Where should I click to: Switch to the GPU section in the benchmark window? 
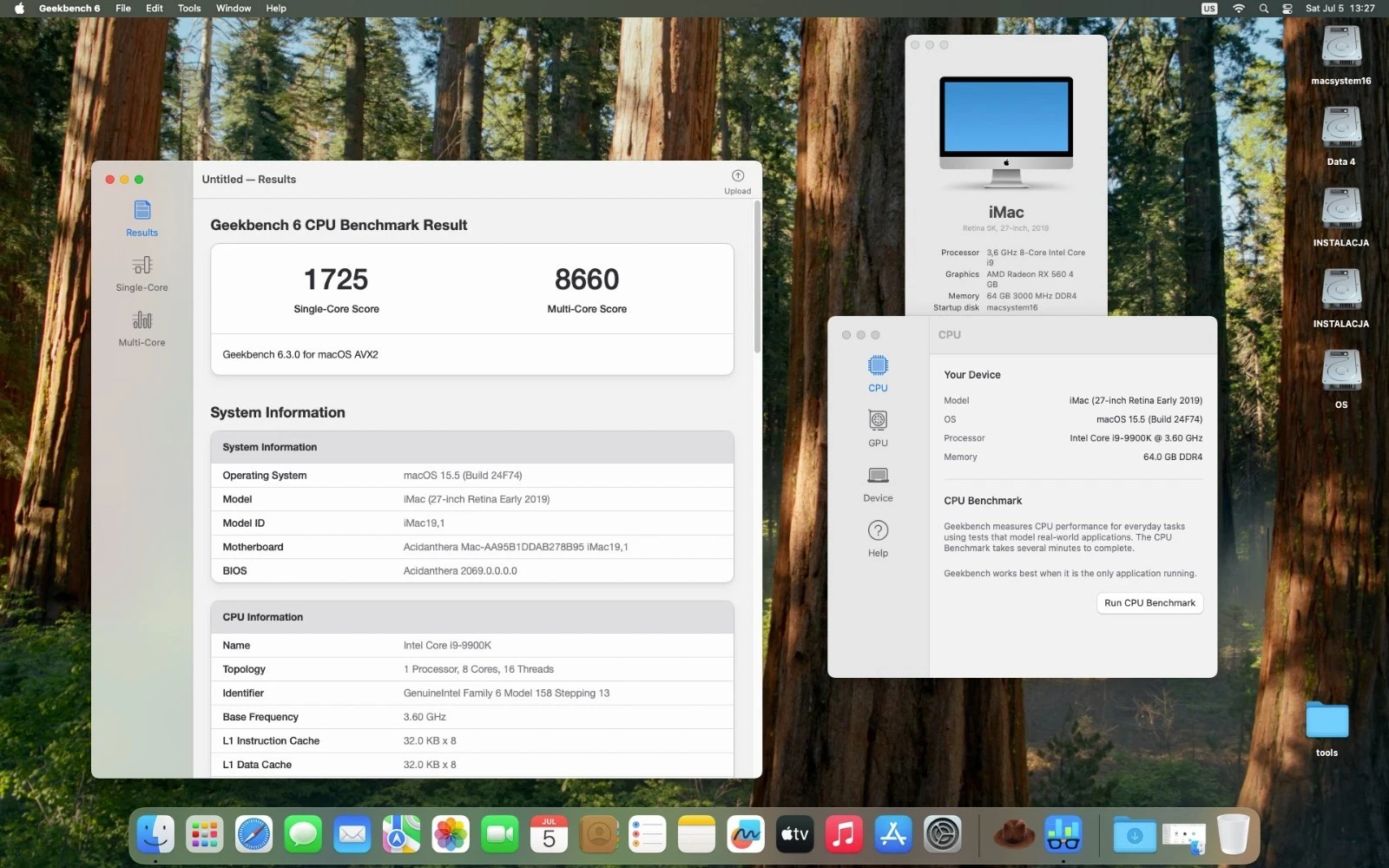(x=878, y=429)
